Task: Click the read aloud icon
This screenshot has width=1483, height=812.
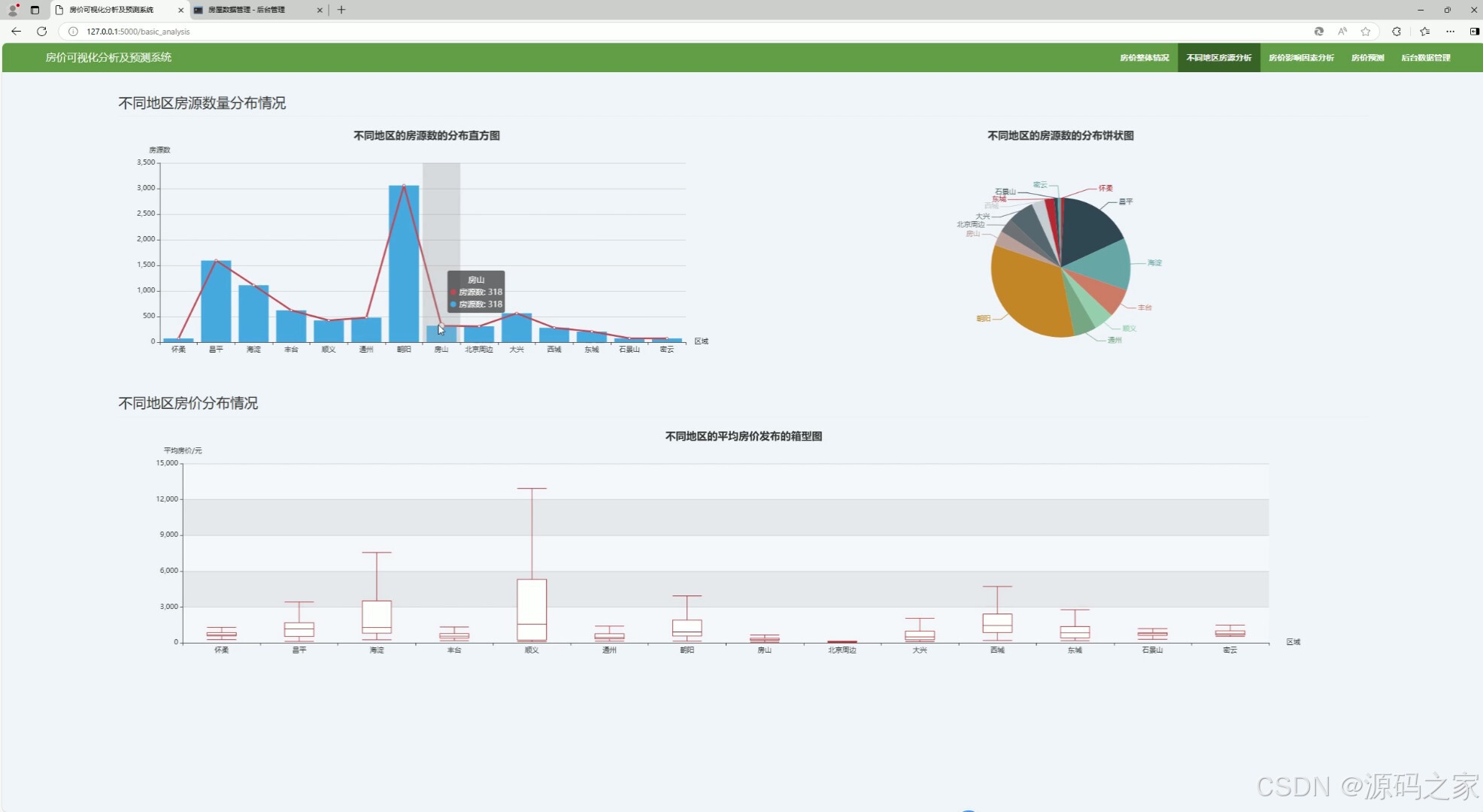Action: pos(1342,32)
